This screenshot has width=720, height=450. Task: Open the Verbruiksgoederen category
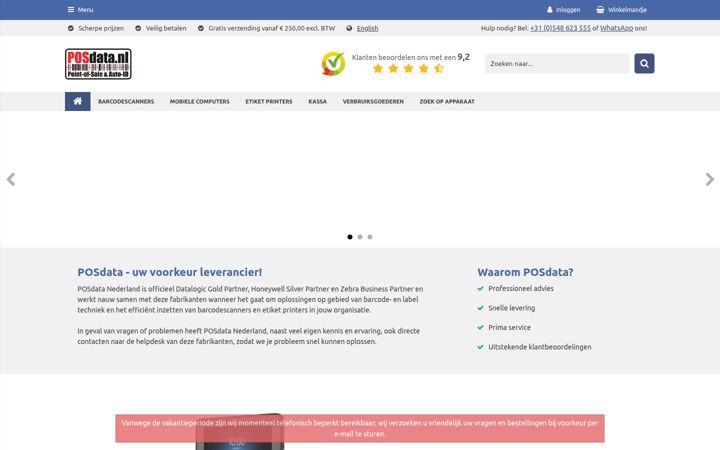[x=373, y=101]
